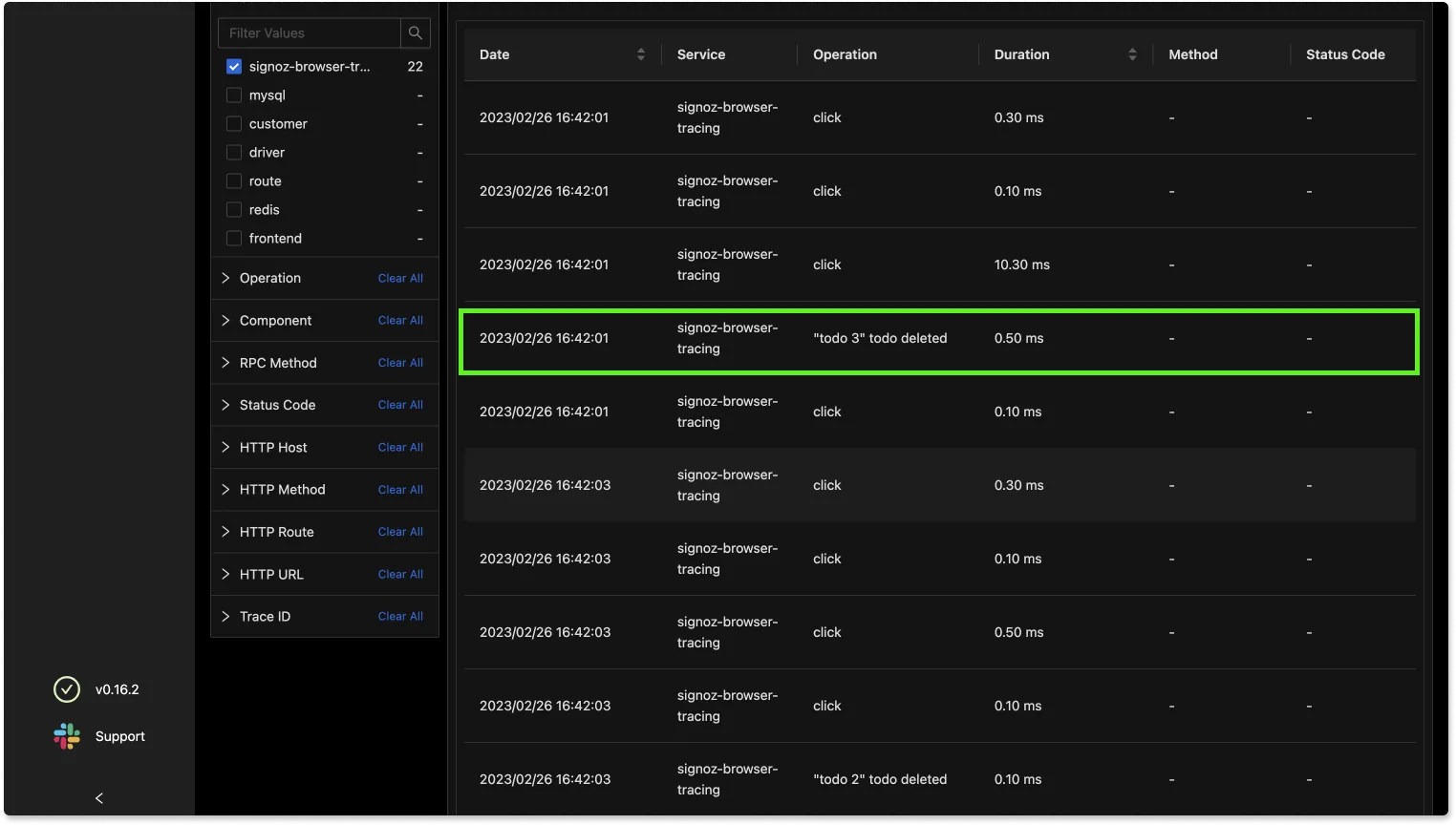
Task: Clear All for HTTP Host filter
Action: click(400, 448)
